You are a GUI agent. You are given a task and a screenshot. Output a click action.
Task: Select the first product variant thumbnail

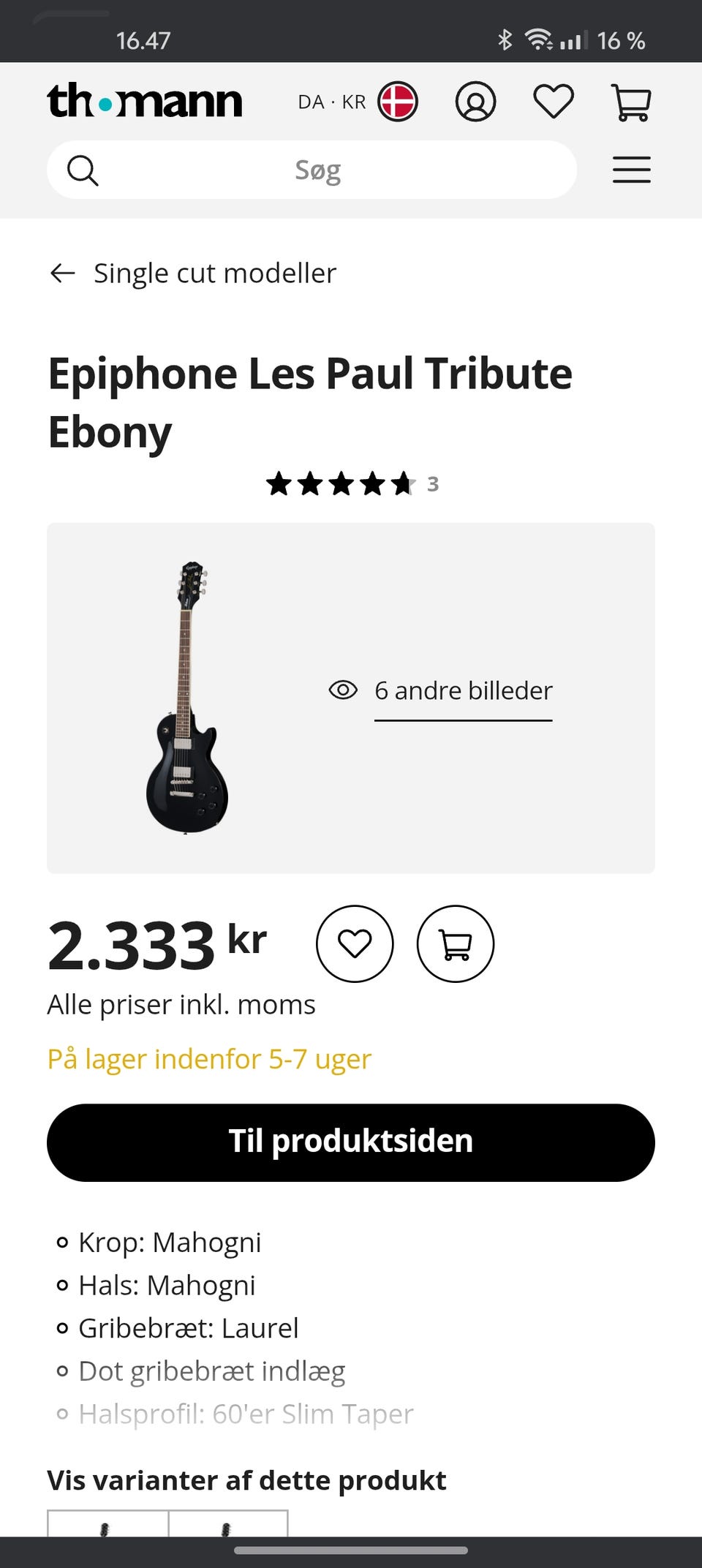(x=107, y=1525)
